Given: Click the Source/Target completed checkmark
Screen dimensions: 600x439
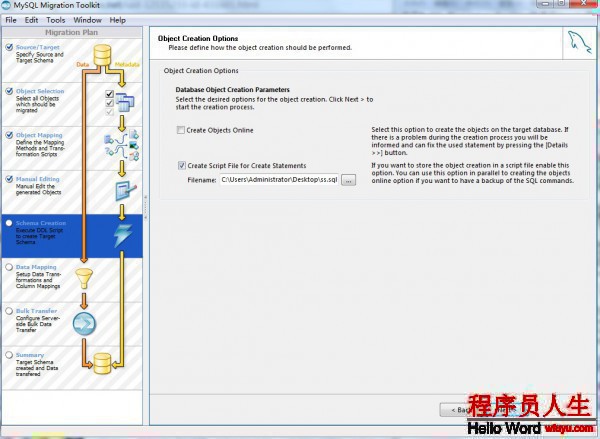Looking at the screenshot, I should (9, 47).
